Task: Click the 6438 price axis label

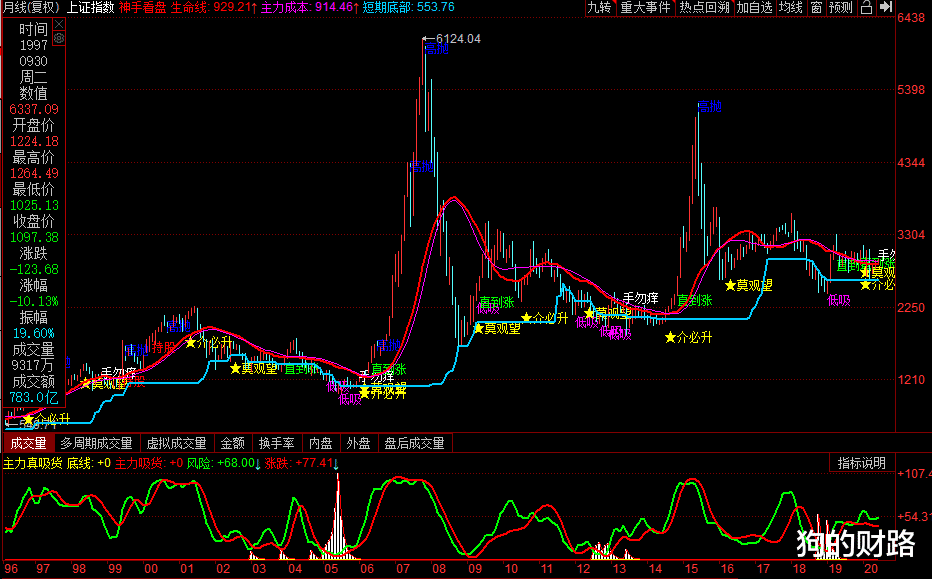Action: 911,17
